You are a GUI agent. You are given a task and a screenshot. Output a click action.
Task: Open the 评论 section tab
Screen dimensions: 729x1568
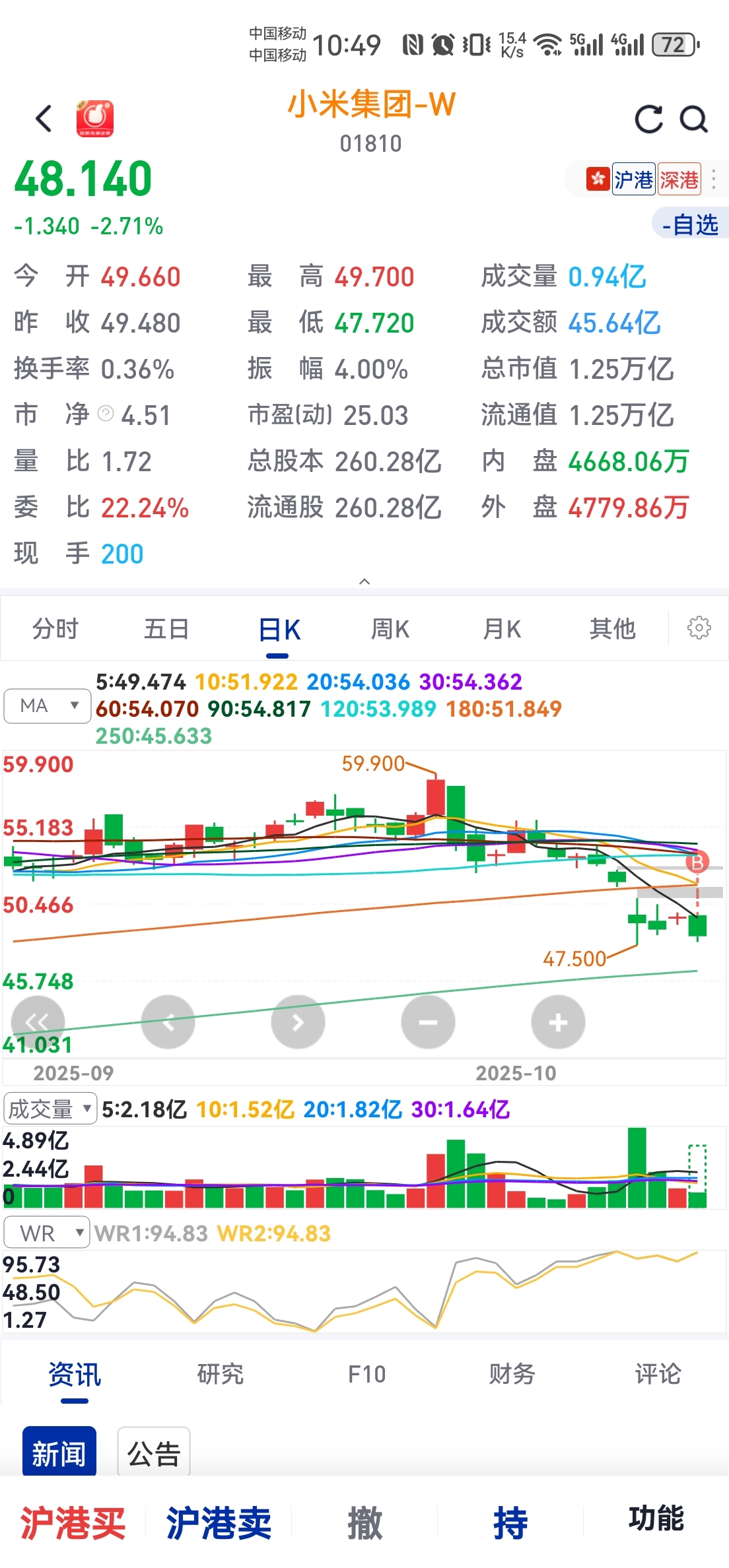[x=658, y=1374]
